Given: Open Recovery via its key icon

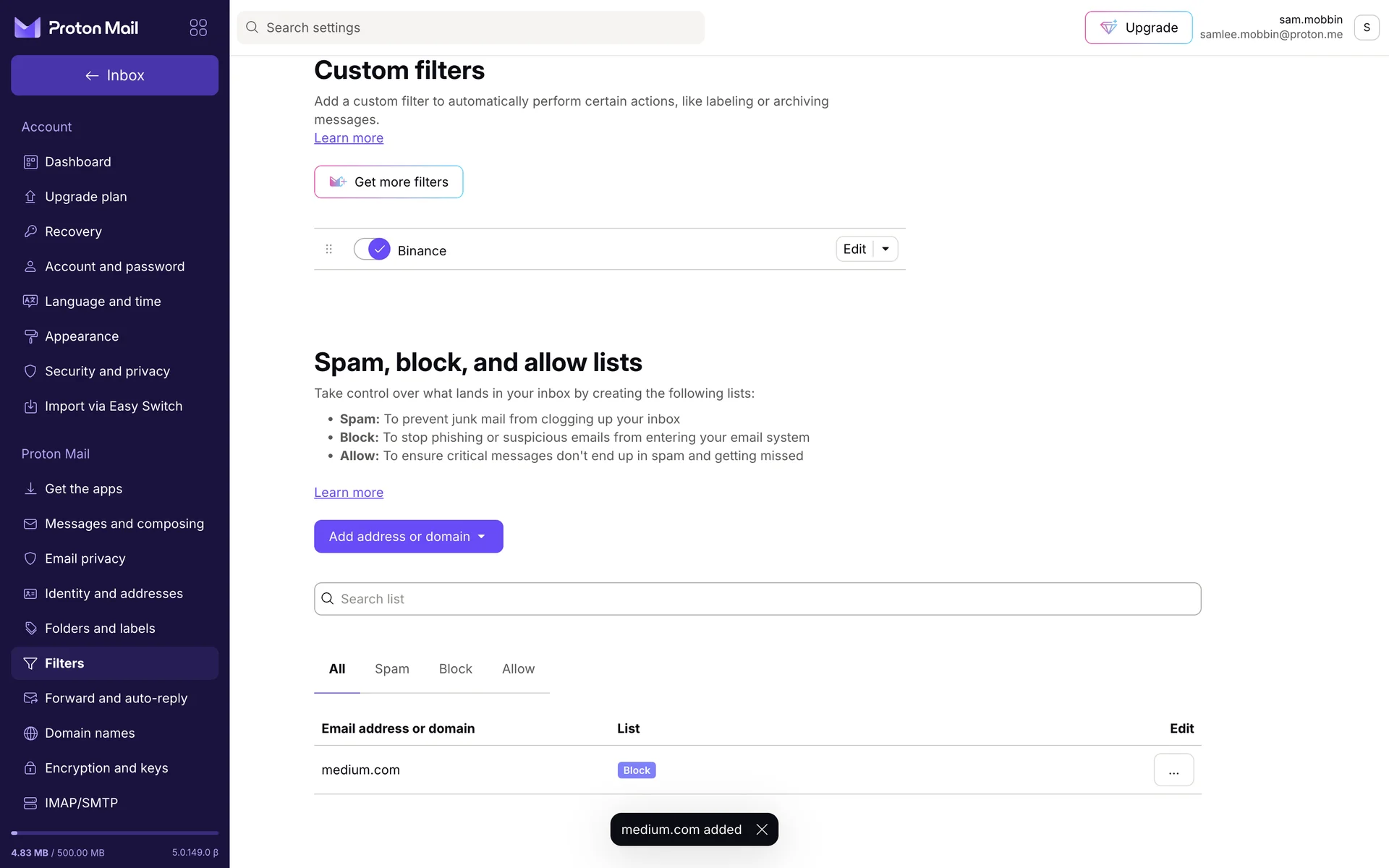Looking at the screenshot, I should click(30, 231).
